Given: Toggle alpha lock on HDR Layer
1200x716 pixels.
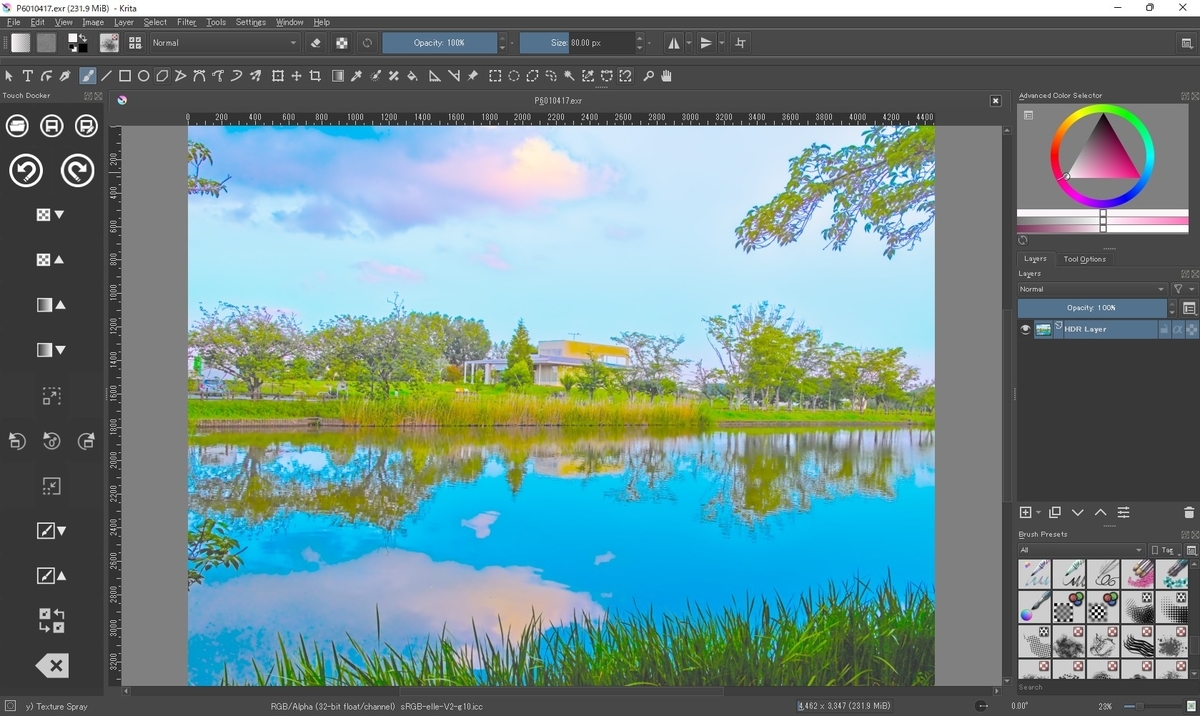Looking at the screenshot, I should pyautogui.click(x=1192, y=329).
